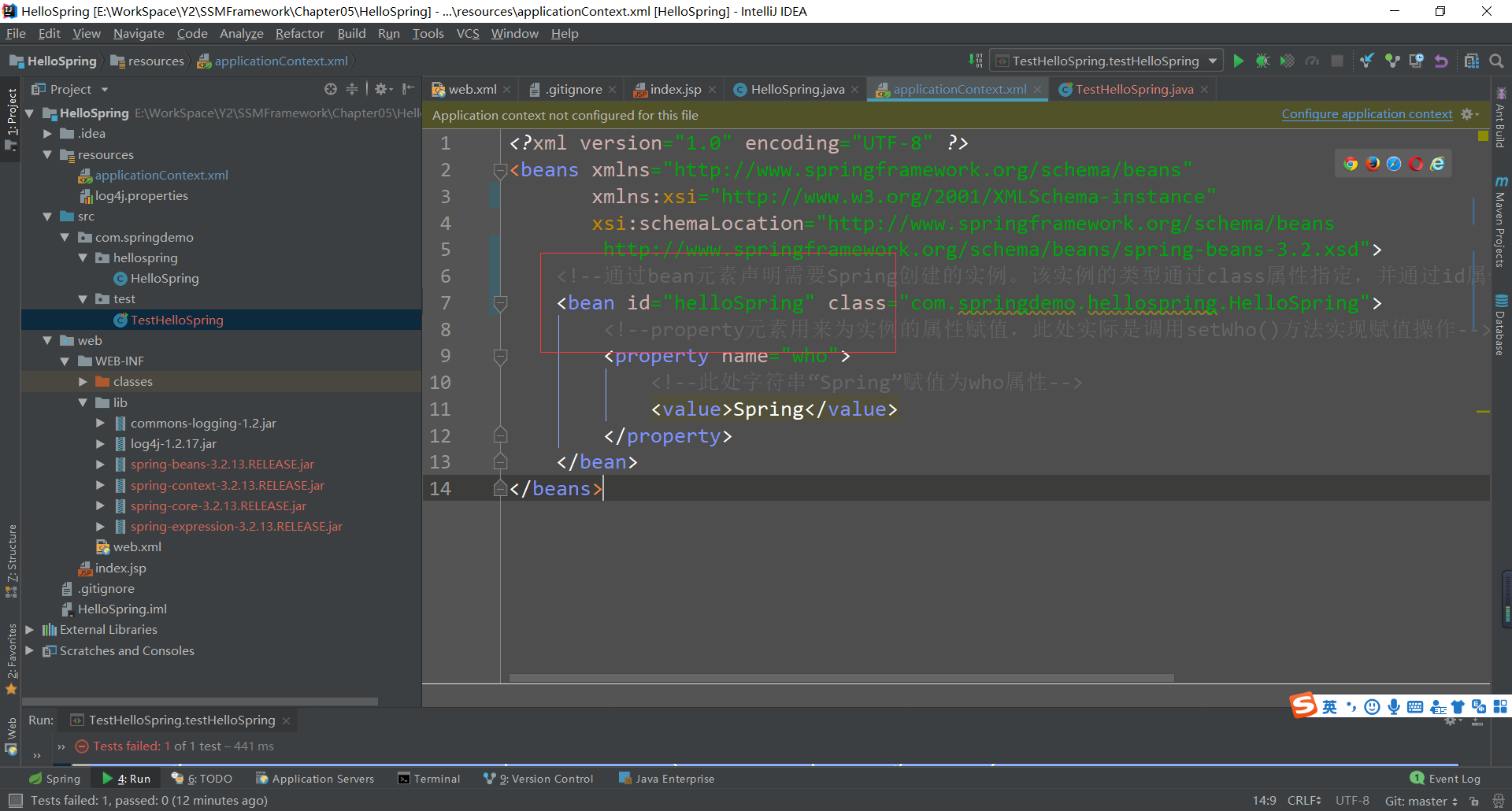Screen dimensions: 1512x811
Task: Toggle read-only lock icon in status bar
Action: pos(1474,801)
